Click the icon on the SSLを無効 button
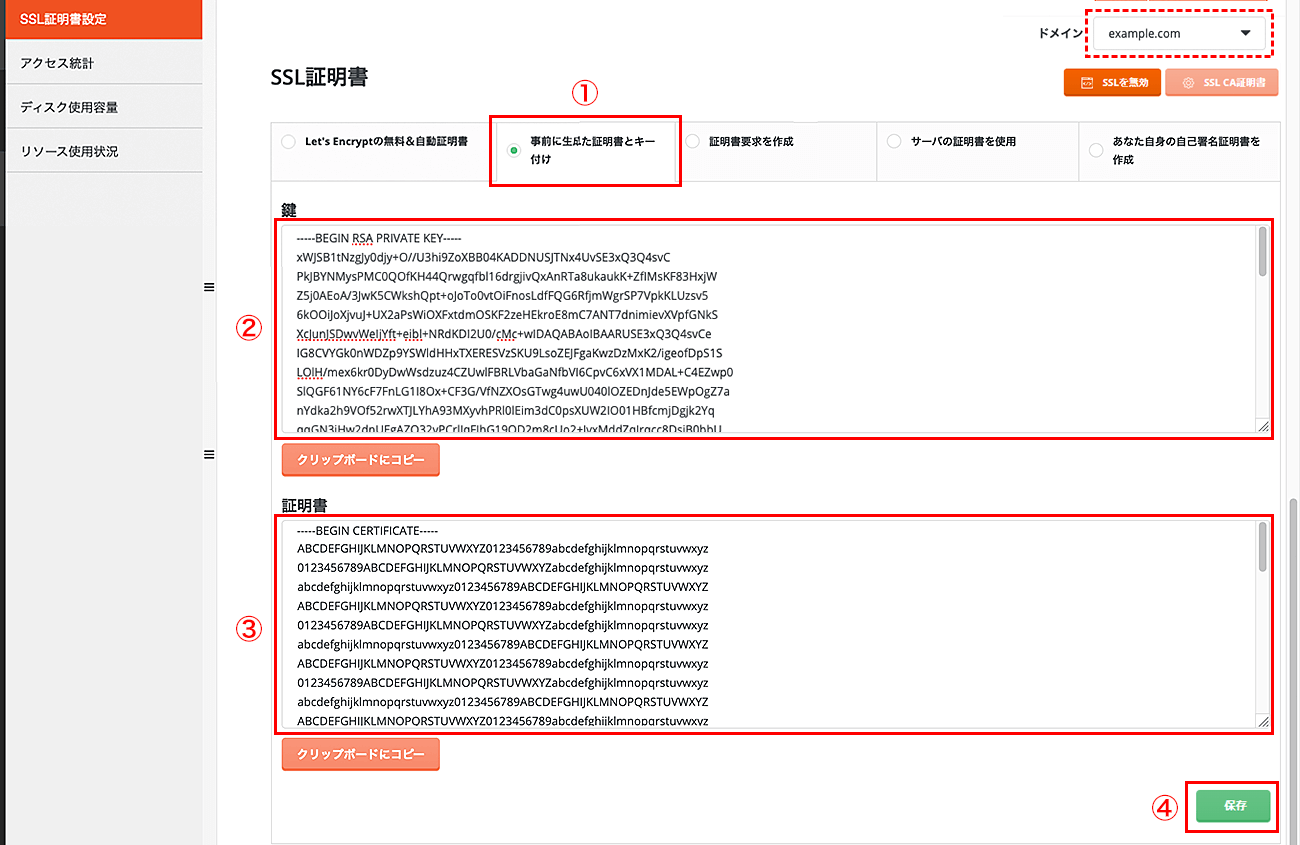1300x845 pixels. pyautogui.click(x=1087, y=83)
